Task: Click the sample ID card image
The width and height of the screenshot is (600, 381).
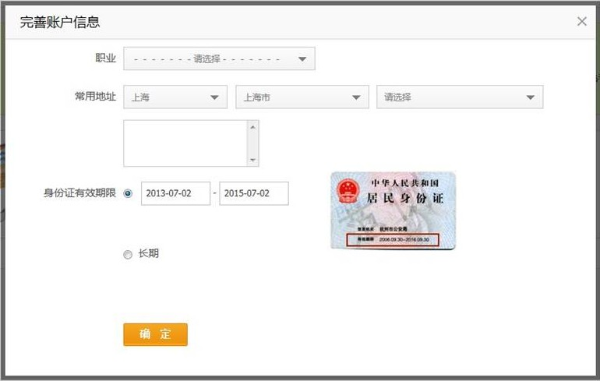Action: coord(393,211)
